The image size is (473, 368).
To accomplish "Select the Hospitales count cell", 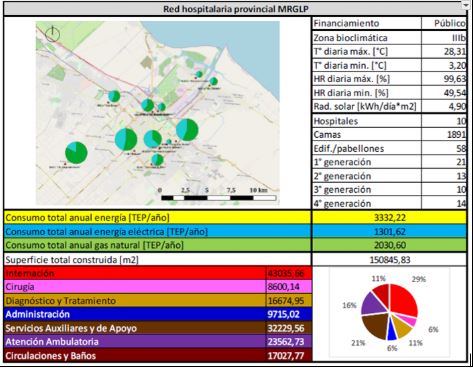I will tap(444, 121).
